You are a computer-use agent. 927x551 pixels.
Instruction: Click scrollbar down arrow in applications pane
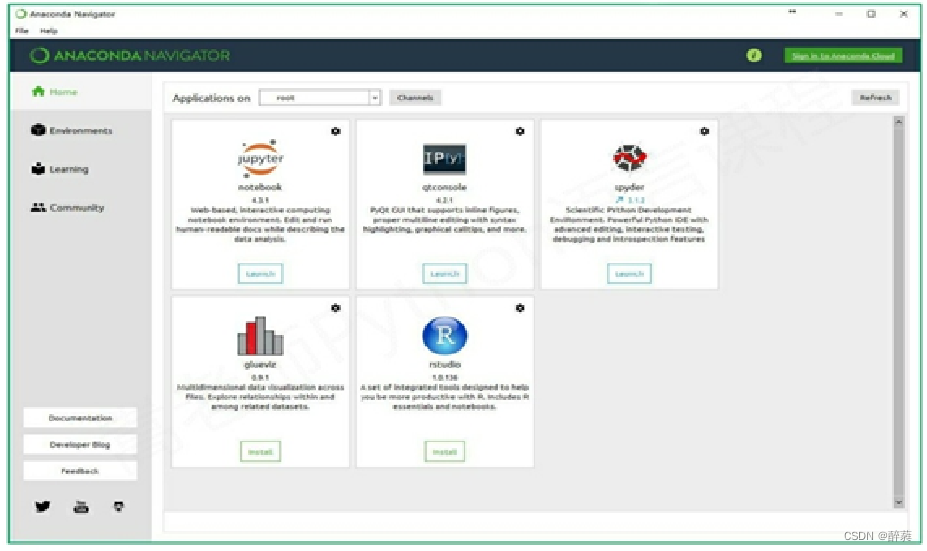point(899,503)
